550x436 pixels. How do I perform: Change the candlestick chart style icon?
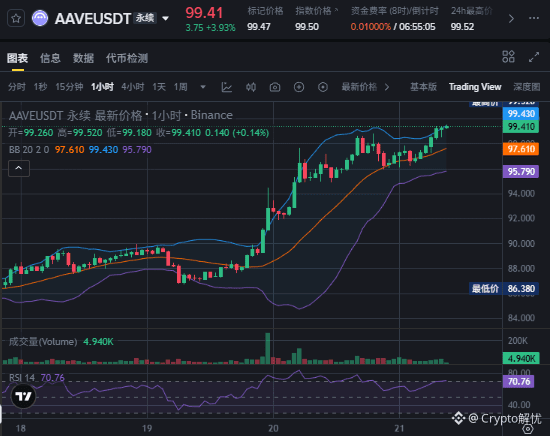pyautogui.click(x=251, y=87)
